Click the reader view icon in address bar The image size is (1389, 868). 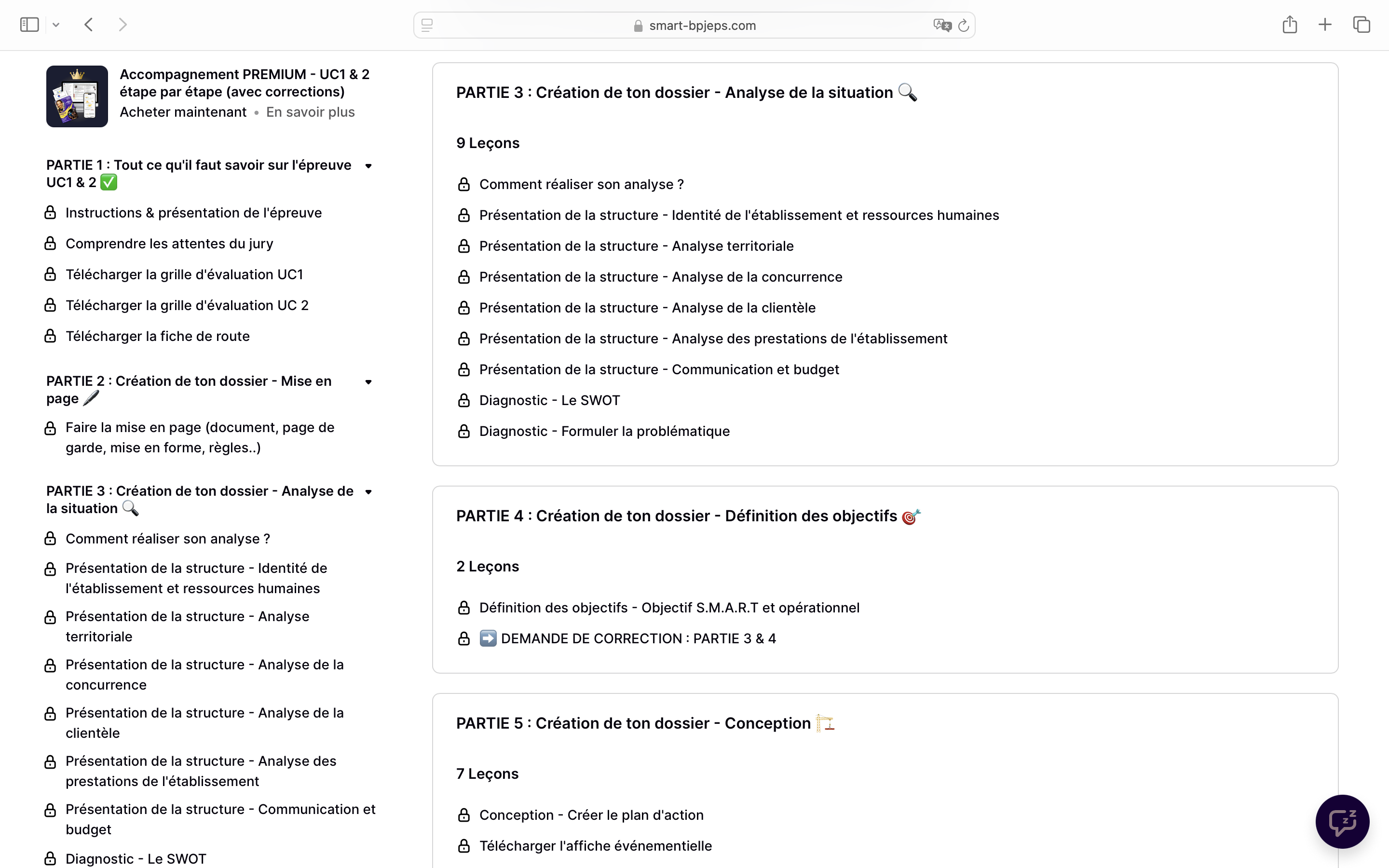[427, 25]
